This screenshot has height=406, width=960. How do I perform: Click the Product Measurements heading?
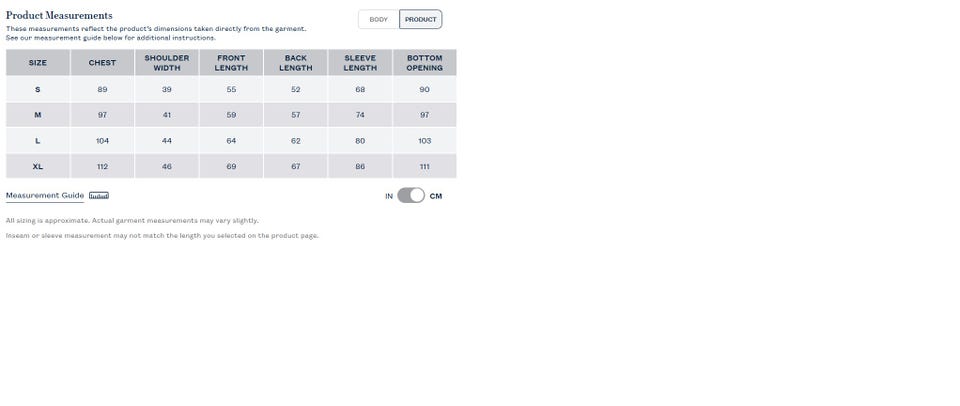(59, 16)
